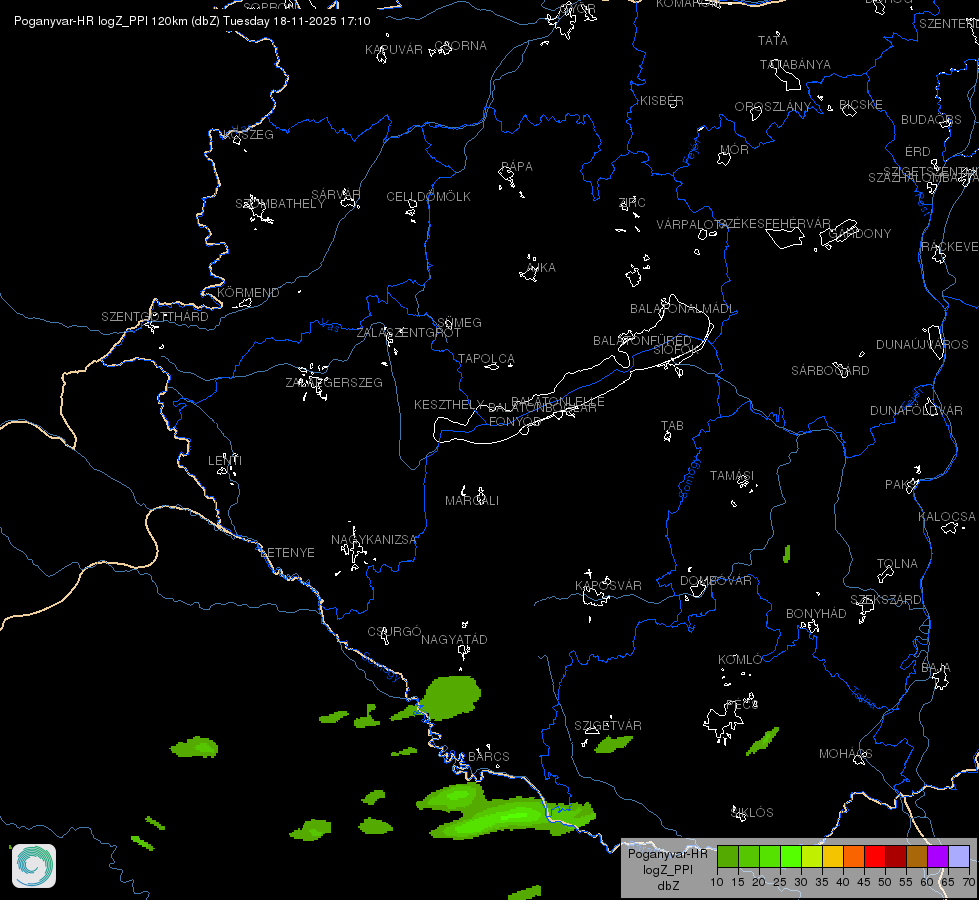Viewport: 979px width, 900px height.
Task: Click the ZALAEGERSZEG city label
Action: (x=334, y=382)
